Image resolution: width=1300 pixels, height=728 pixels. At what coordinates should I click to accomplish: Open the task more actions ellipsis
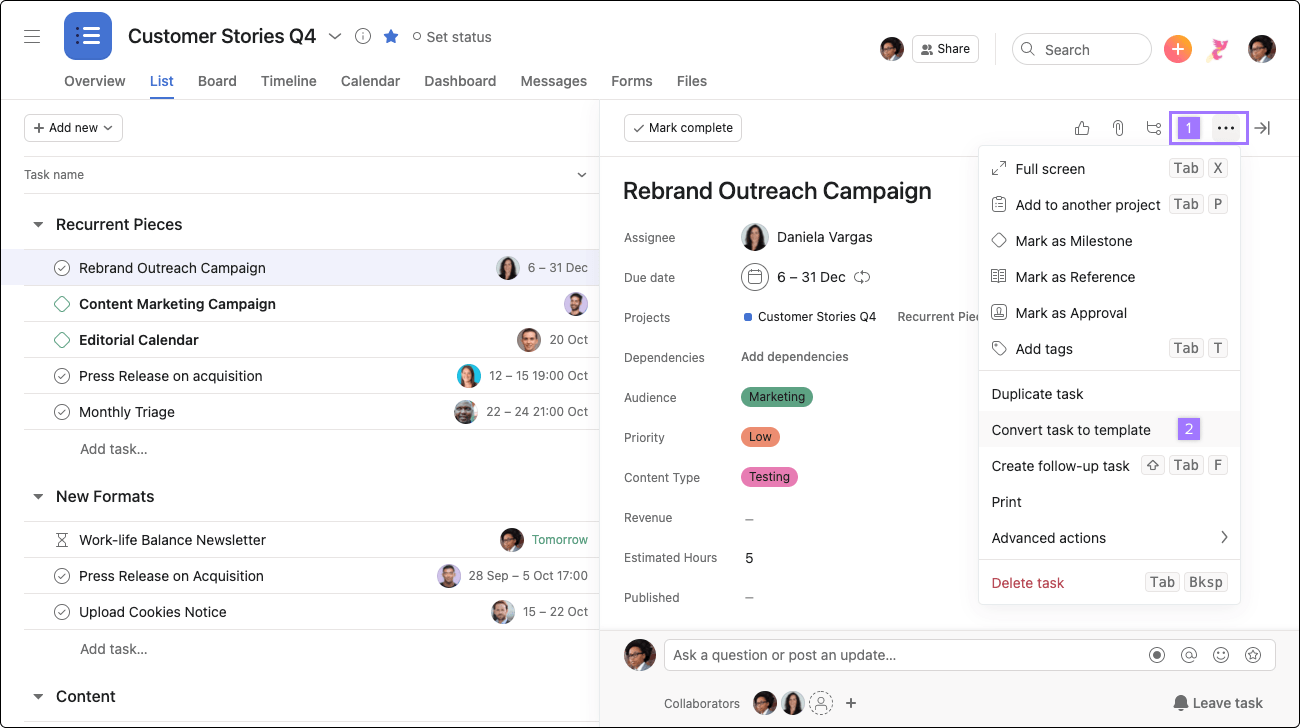(1226, 128)
